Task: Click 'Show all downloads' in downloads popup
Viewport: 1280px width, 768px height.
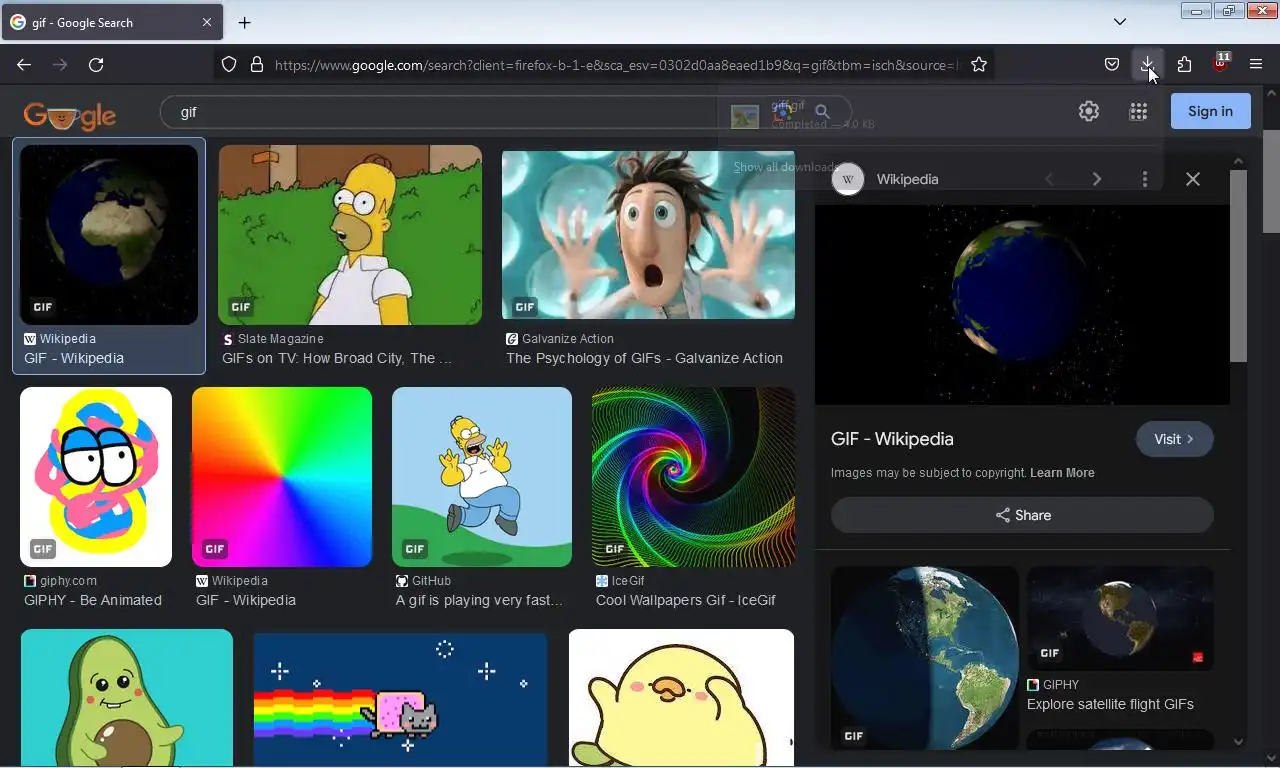Action: (x=786, y=167)
